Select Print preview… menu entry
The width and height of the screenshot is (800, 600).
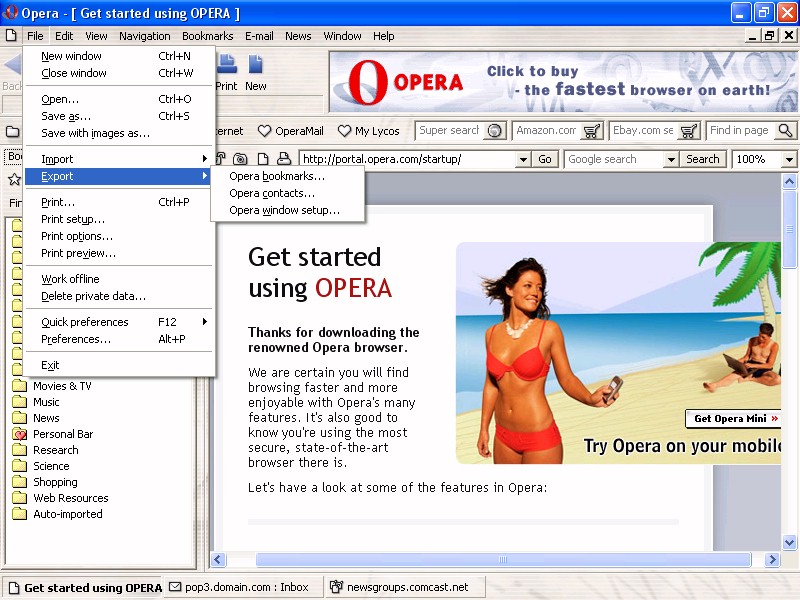pos(119,253)
